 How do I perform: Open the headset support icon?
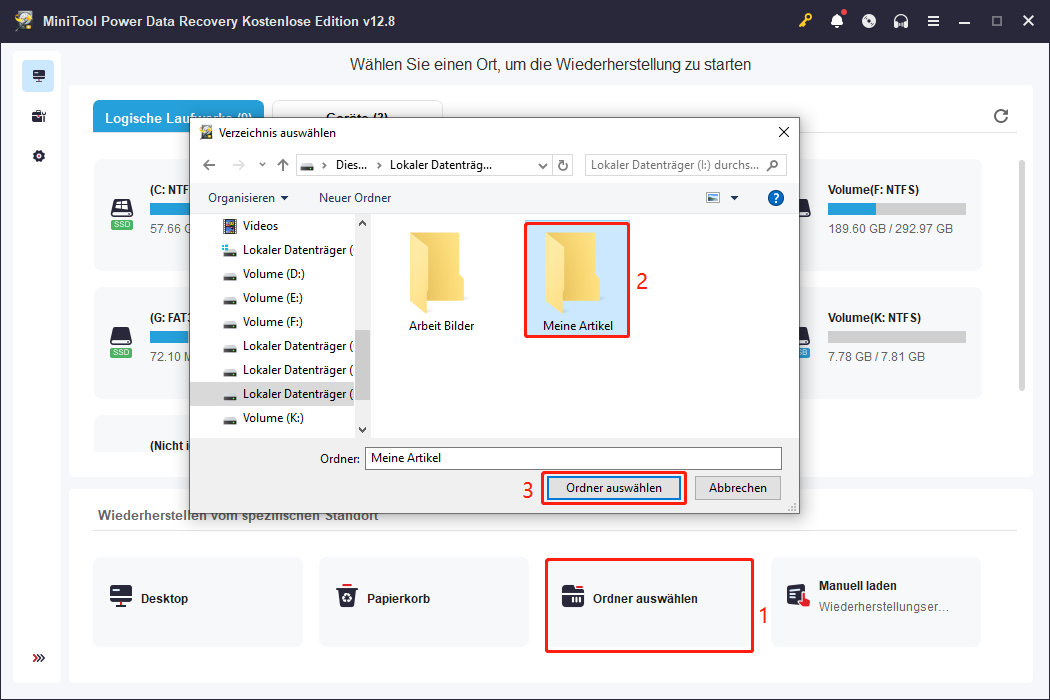901,20
